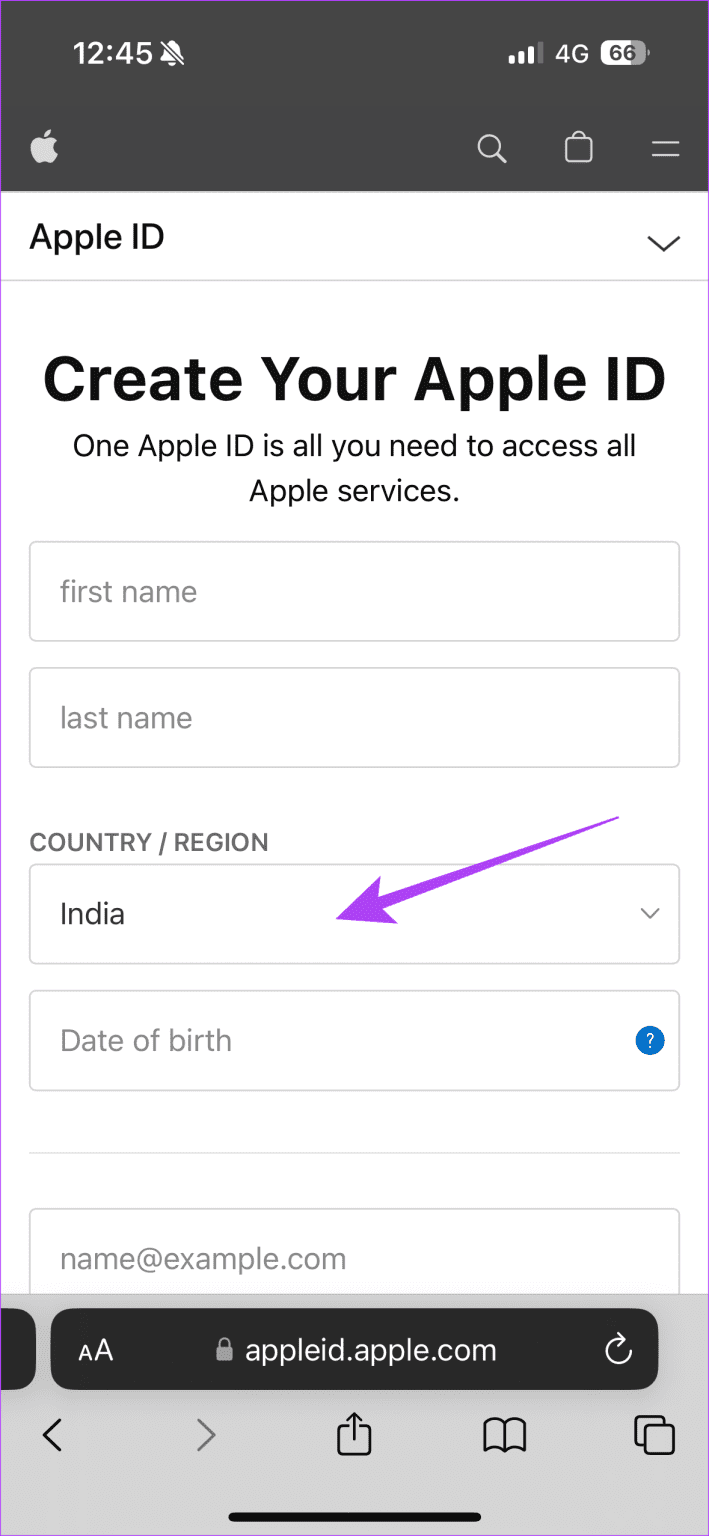Focus the Date of birth field
This screenshot has width=709, height=1536.
point(354,1040)
